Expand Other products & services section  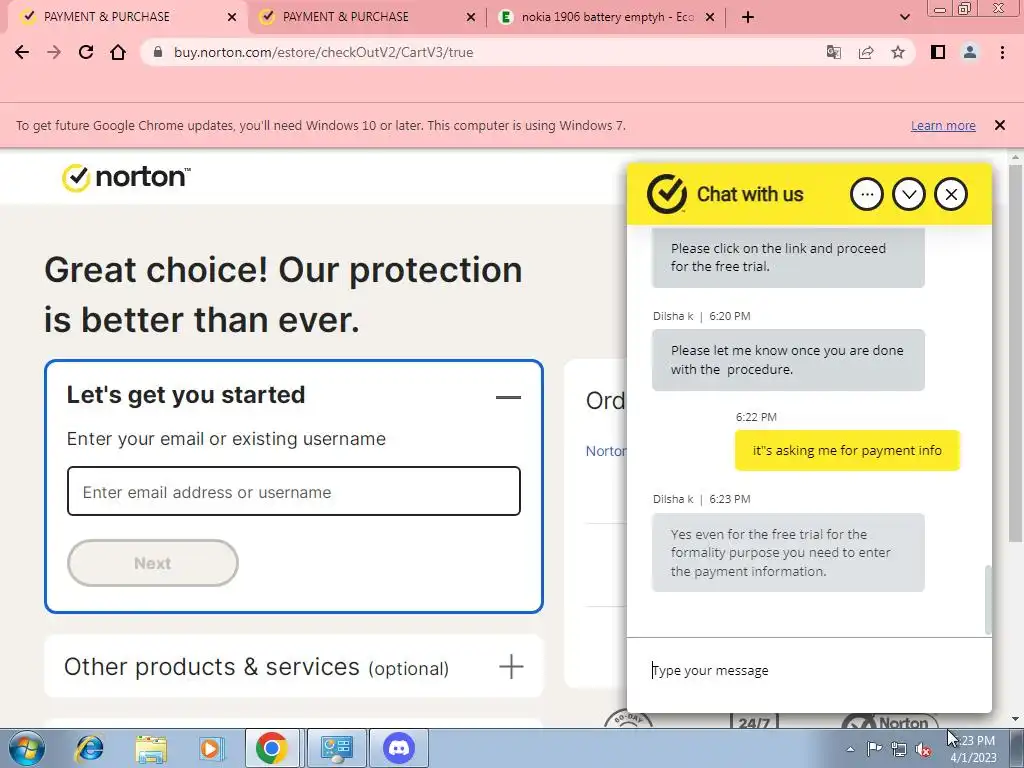click(x=511, y=667)
